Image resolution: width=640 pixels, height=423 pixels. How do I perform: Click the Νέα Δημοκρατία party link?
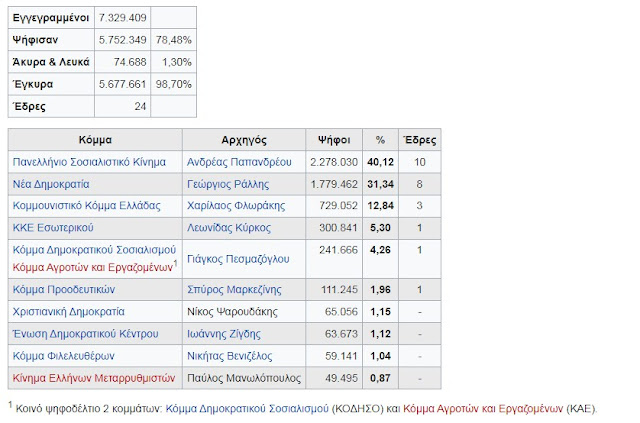coord(51,184)
